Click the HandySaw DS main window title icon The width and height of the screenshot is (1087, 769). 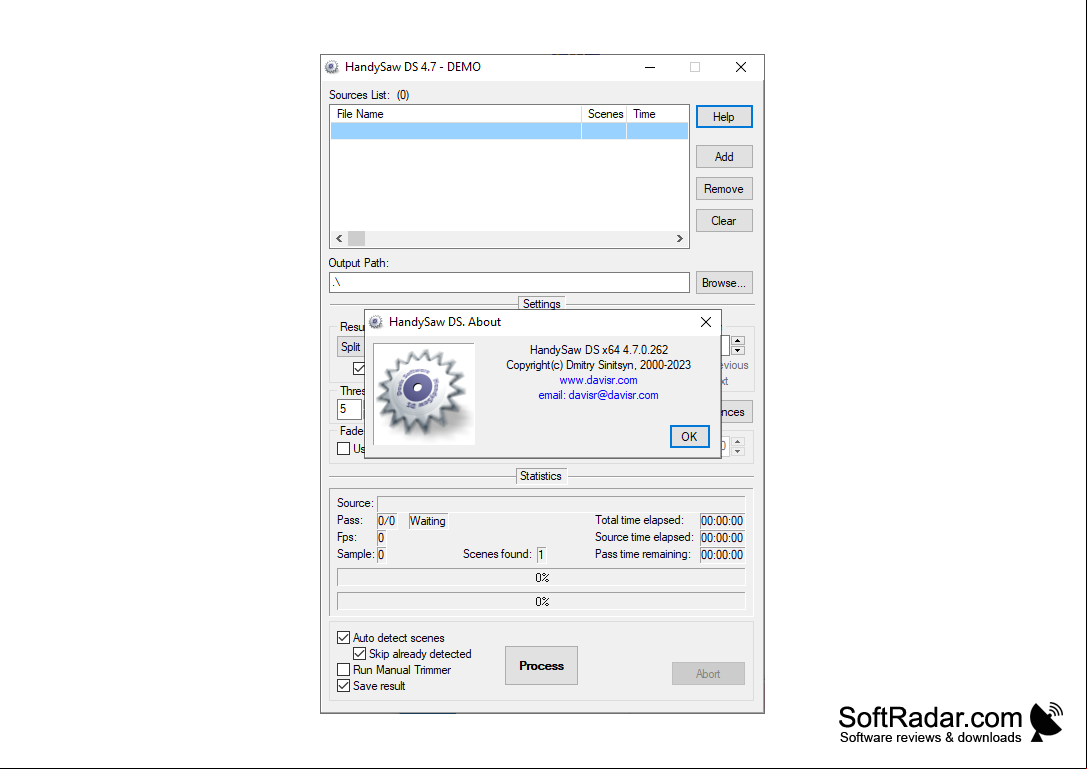332,67
